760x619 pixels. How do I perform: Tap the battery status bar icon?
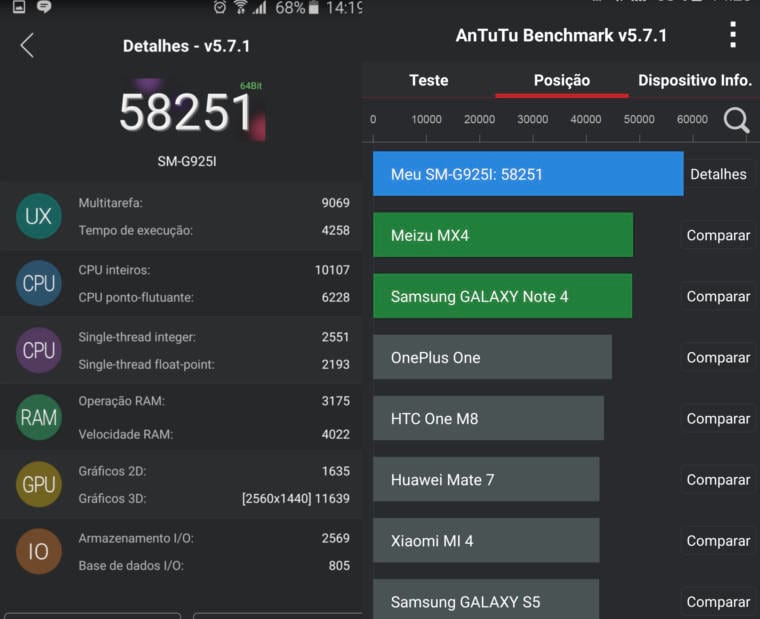(x=314, y=7)
